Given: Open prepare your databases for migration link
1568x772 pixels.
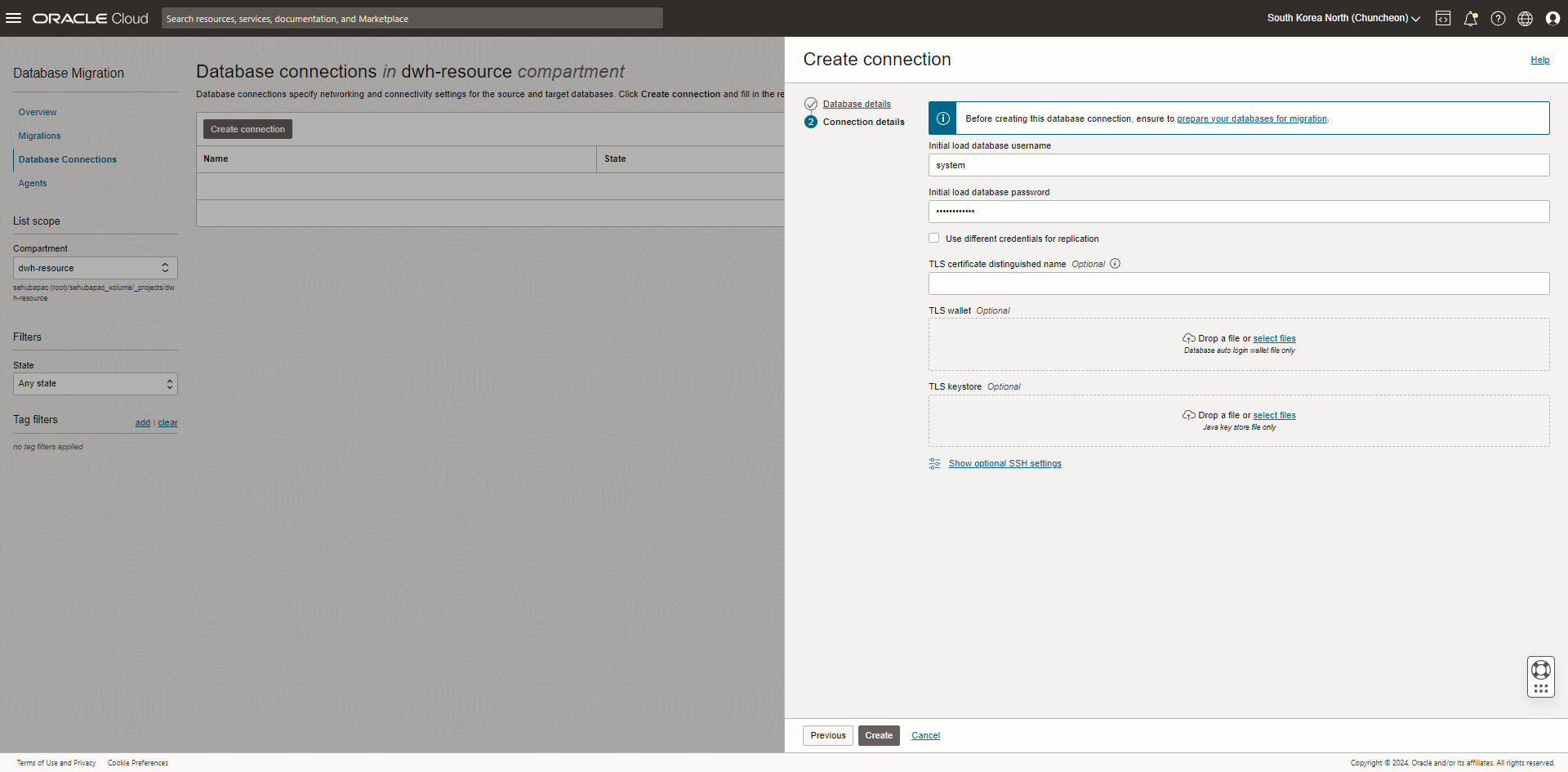Looking at the screenshot, I should point(1252,118).
